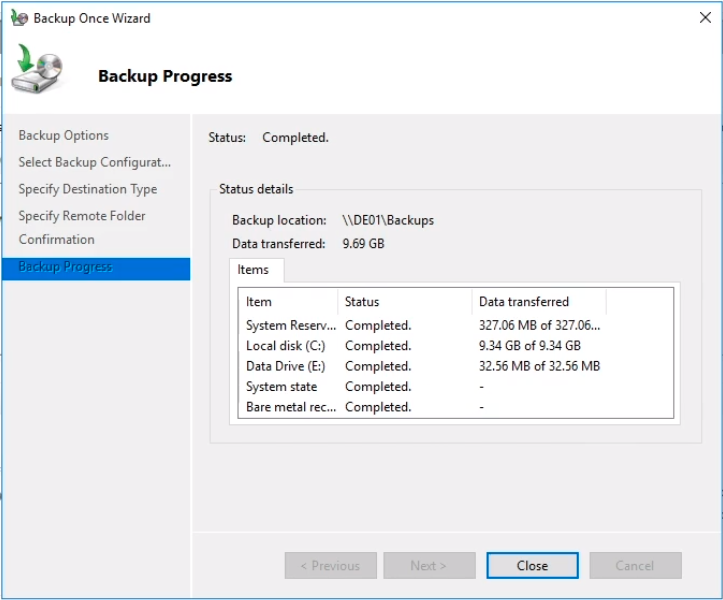The image size is (723, 600).
Task: Select the System state row
Action: (x=456, y=386)
